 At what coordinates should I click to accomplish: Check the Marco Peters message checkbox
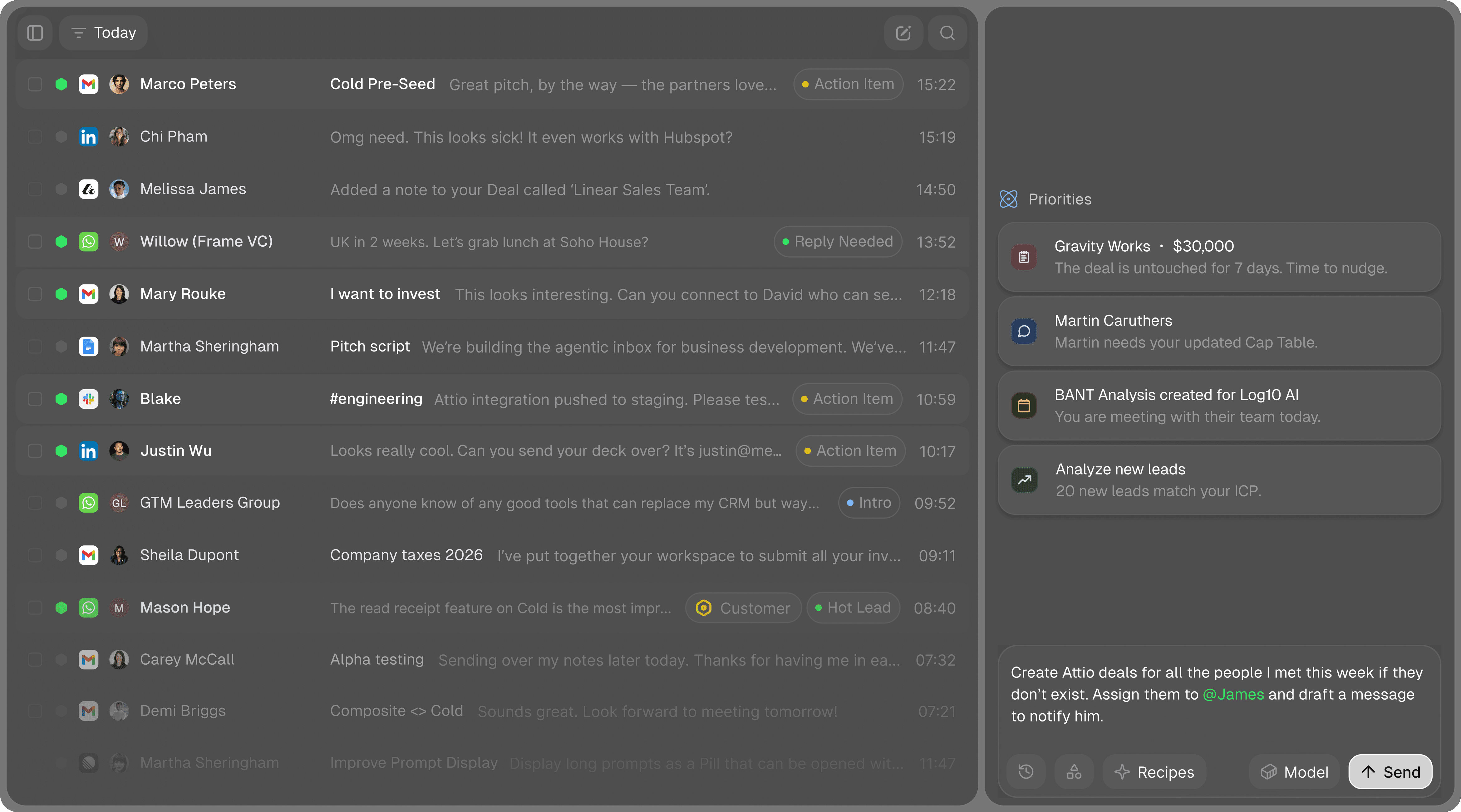35,84
